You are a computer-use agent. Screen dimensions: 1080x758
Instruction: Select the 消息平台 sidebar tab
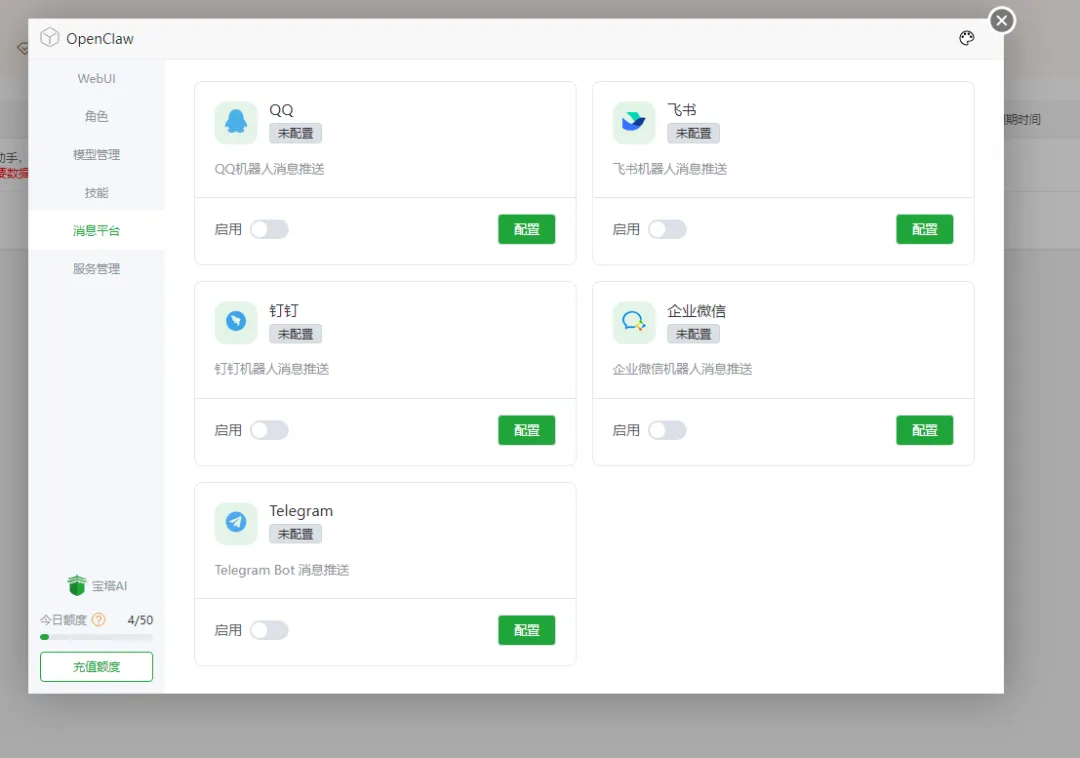(x=96, y=230)
